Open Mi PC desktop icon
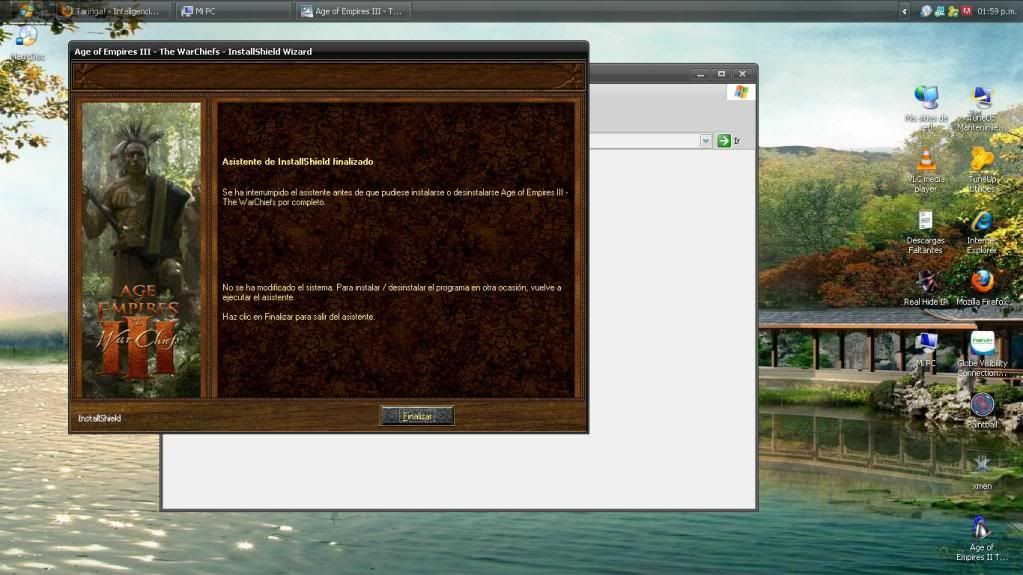1023x575 pixels. (x=925, y=350)
